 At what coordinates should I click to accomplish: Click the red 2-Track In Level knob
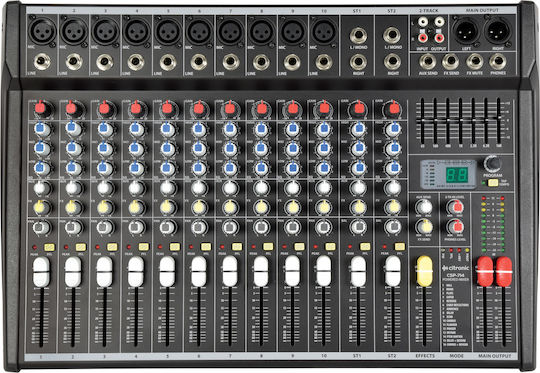pos(455,207)
